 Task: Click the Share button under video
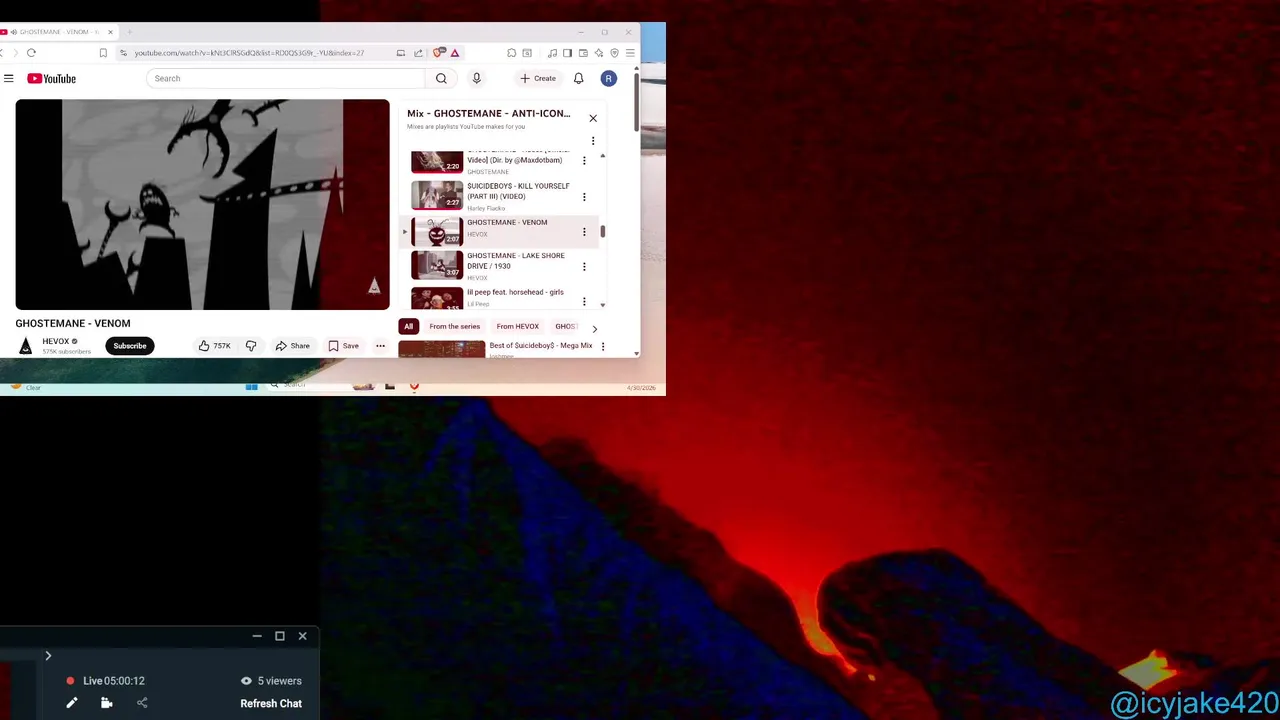pyautogui.click(x=293, y=346)
